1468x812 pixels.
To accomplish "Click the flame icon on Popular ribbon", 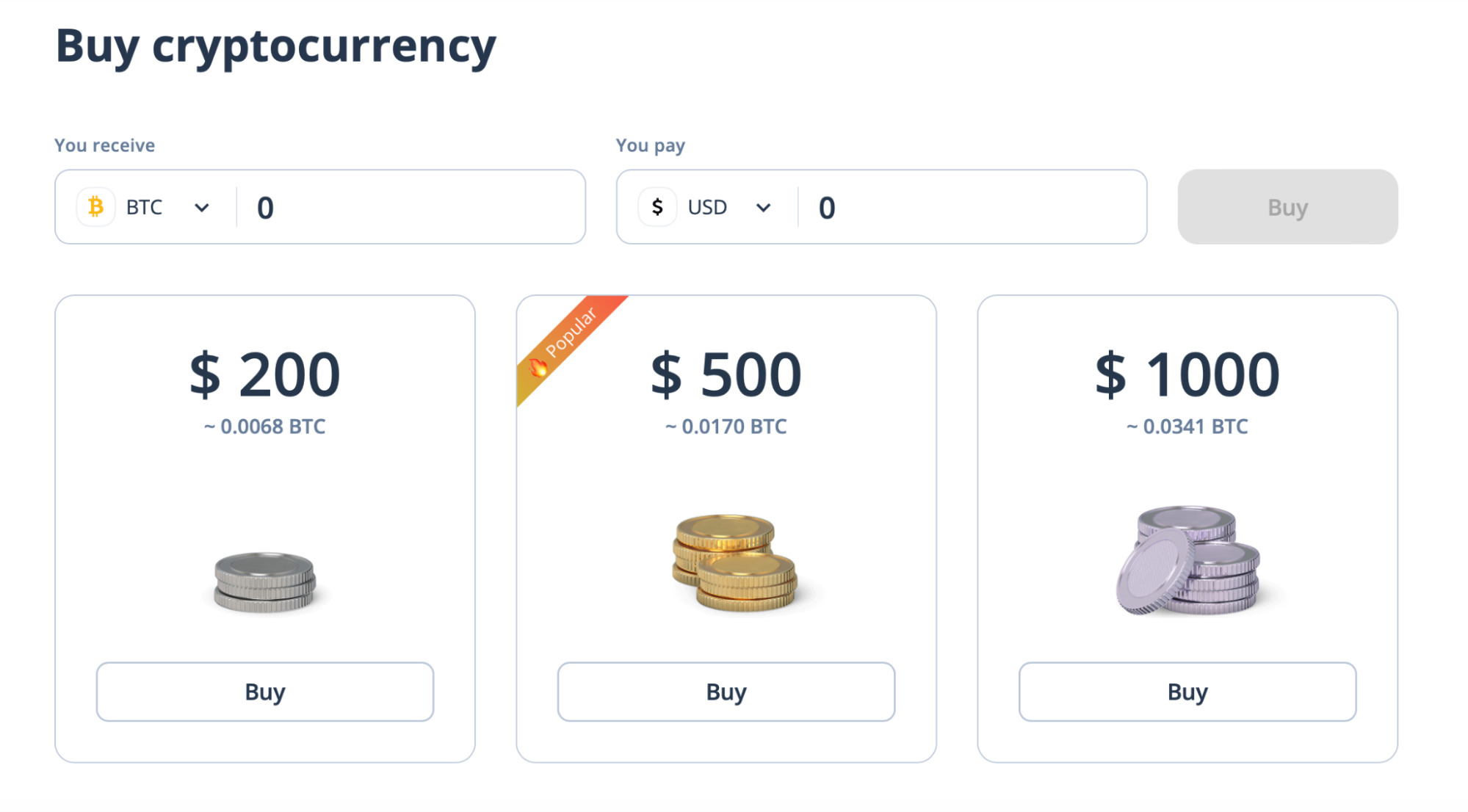I will (x=538, y=367).
